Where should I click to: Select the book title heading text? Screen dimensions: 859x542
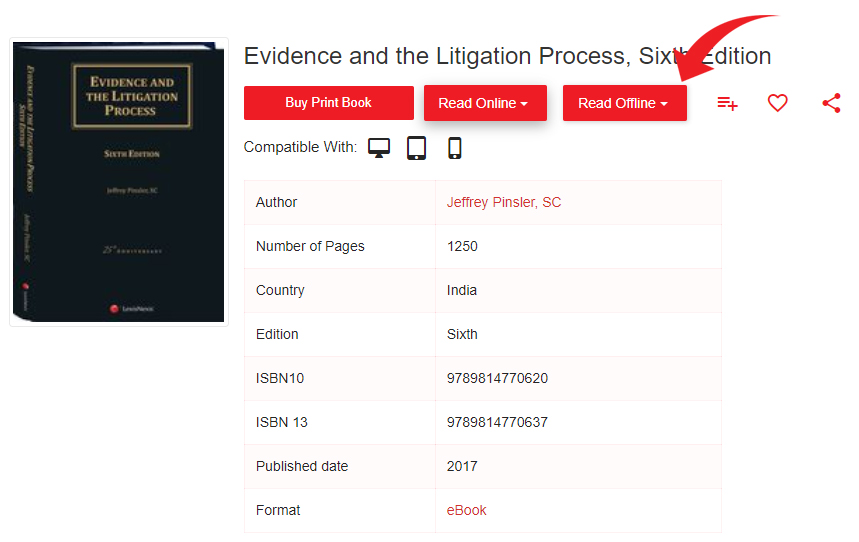click(507, 56)
